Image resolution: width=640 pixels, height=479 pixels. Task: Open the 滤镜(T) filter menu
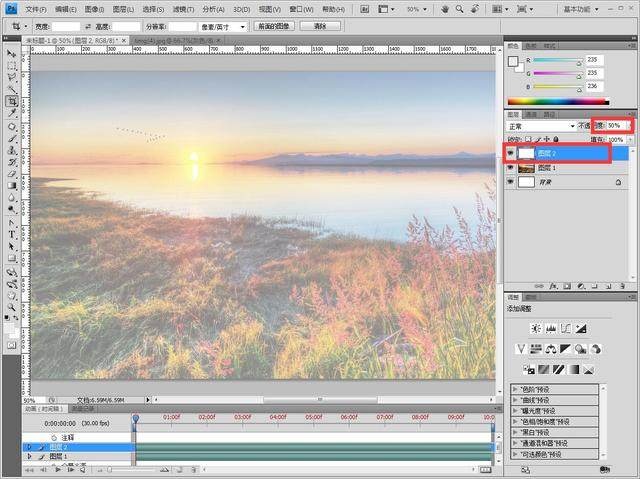pos(183,7)
